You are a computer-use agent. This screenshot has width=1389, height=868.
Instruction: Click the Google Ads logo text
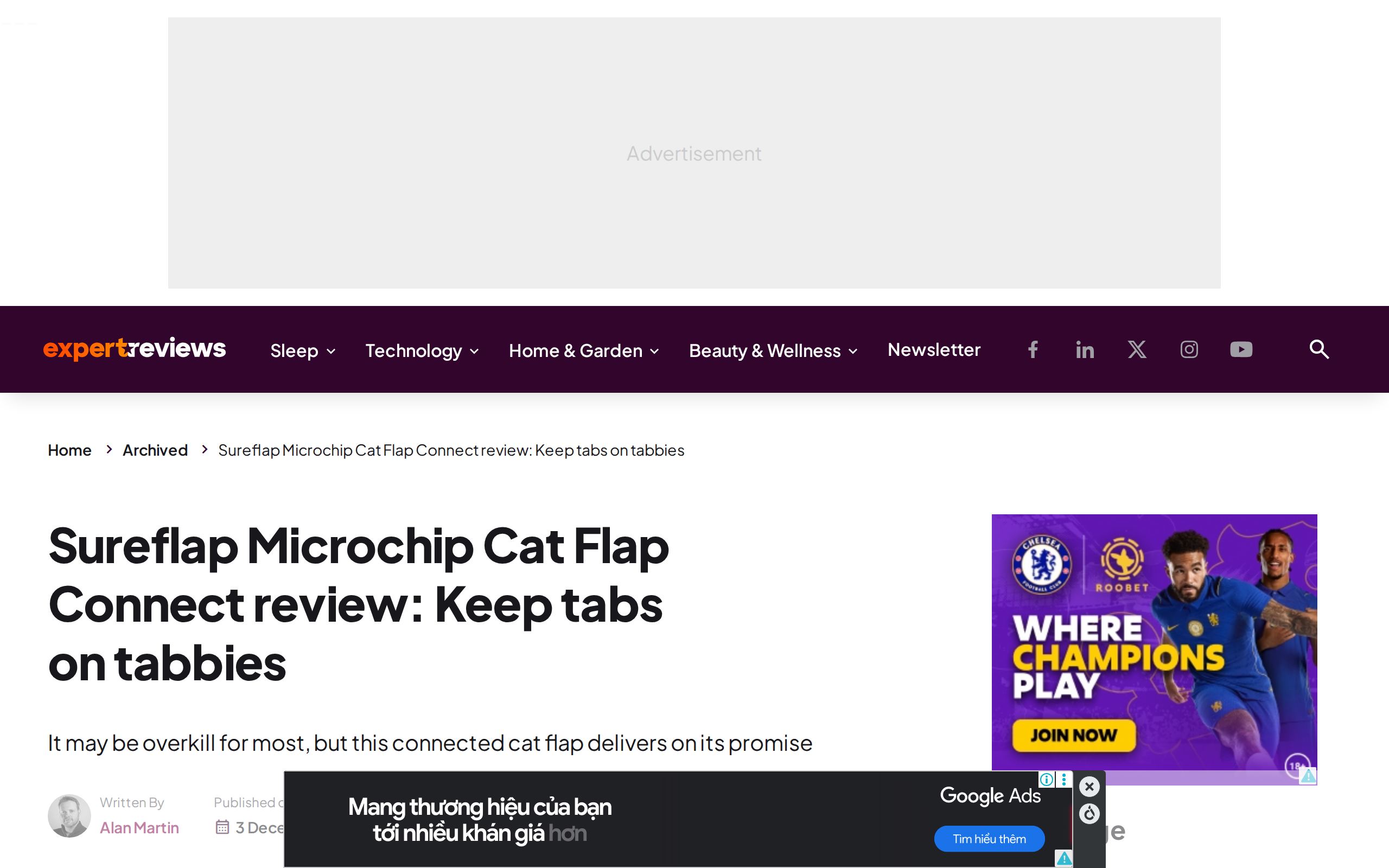point(990,796)
